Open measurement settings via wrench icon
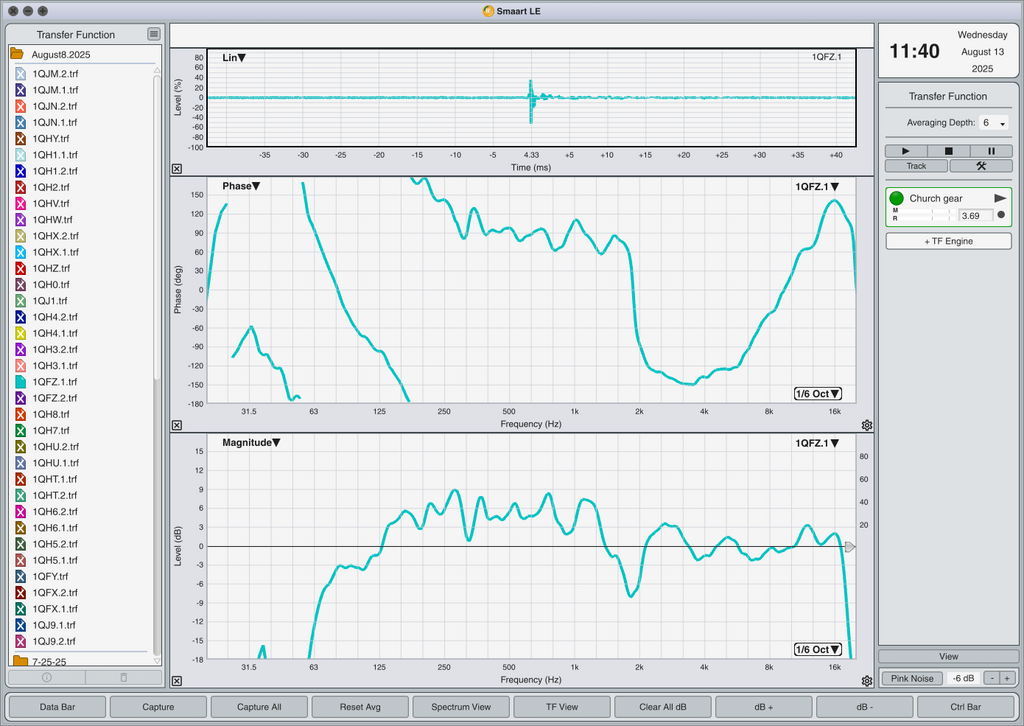1024x726 pixels. [981, 166]
